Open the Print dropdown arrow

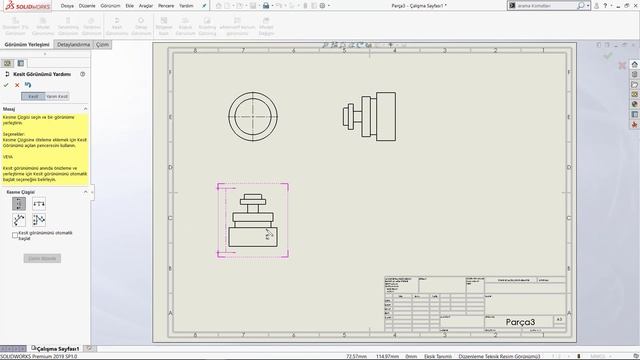coord(273,6)
